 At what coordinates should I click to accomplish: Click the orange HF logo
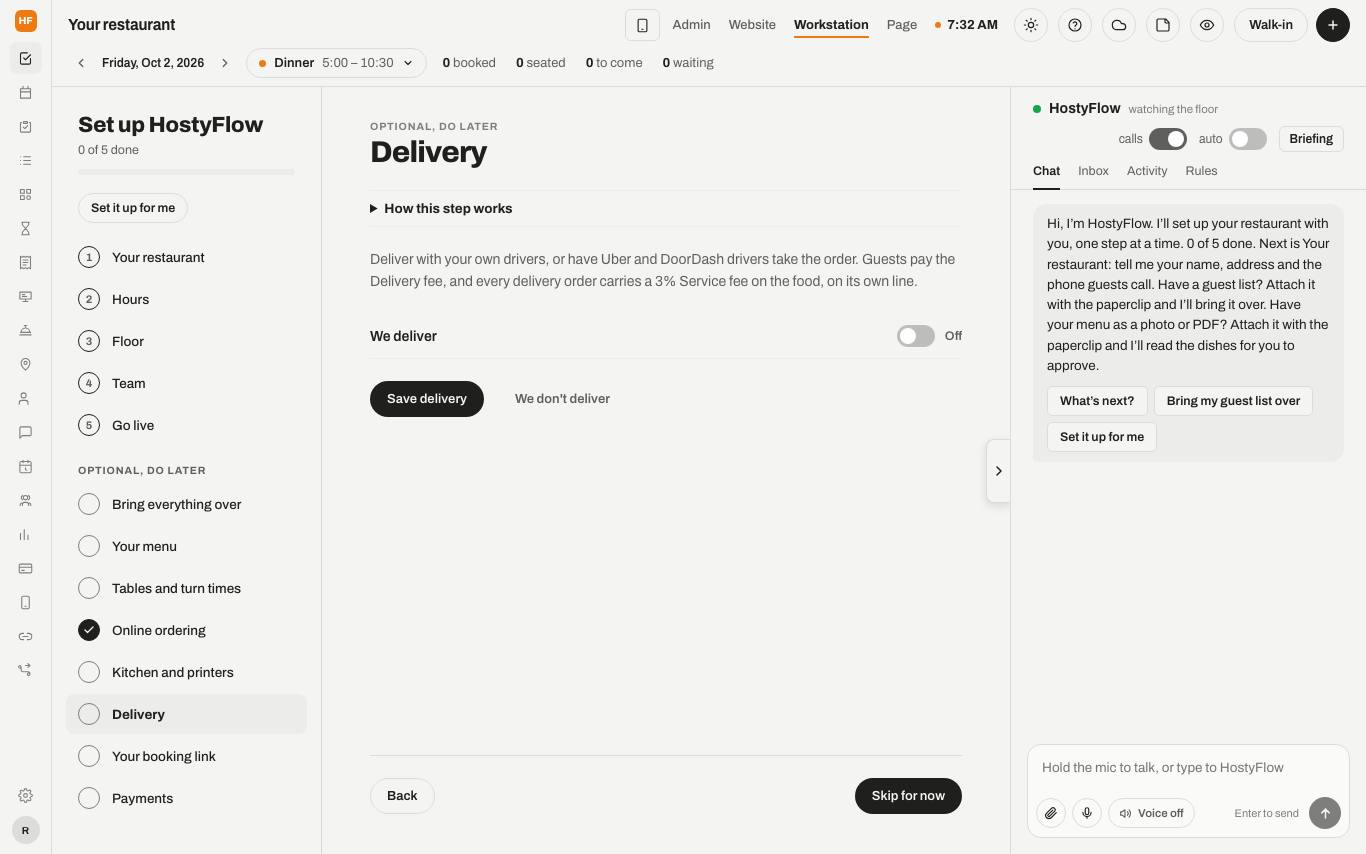[26, 20]
